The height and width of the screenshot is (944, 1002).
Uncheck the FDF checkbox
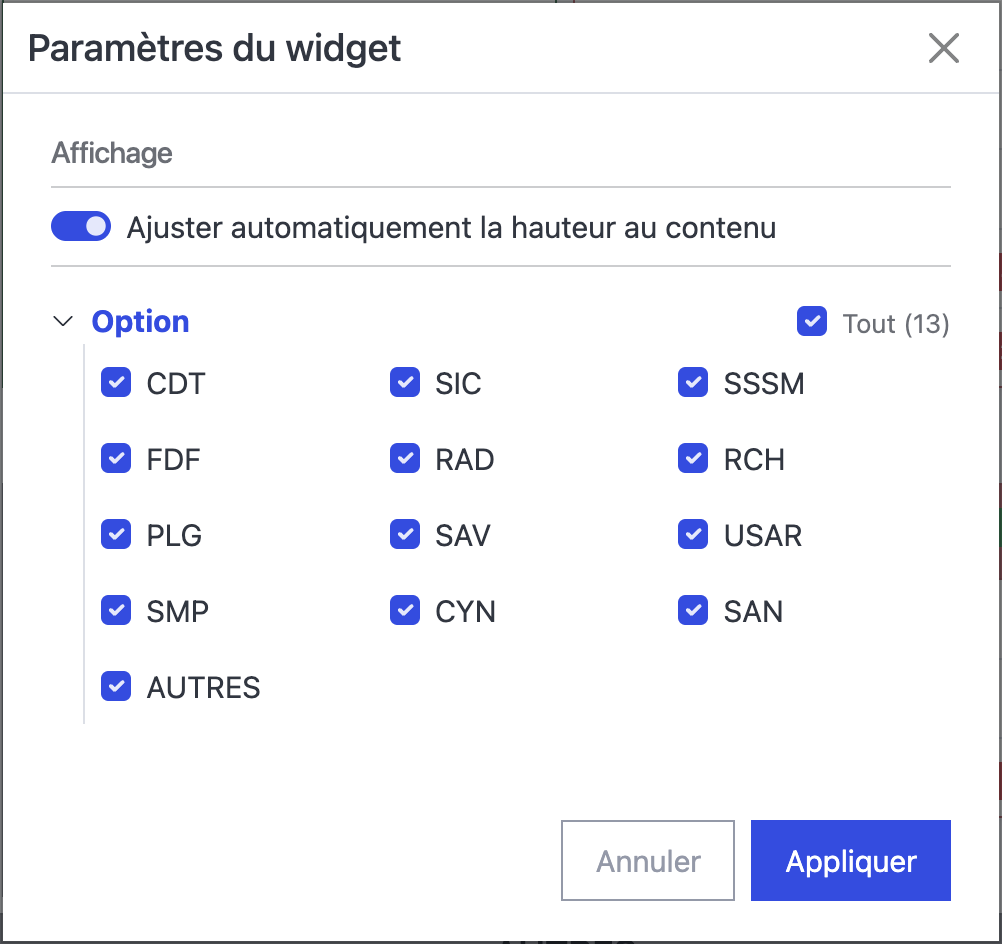tap(117, 459)
